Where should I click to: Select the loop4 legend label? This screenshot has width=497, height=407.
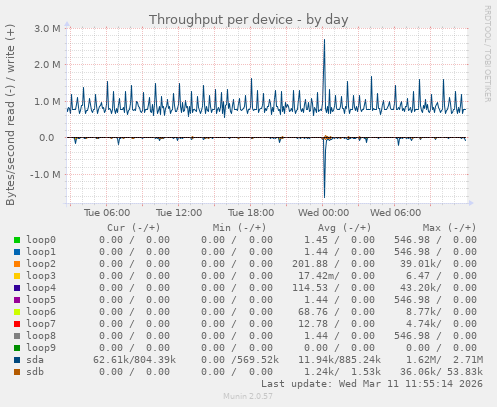41,288
